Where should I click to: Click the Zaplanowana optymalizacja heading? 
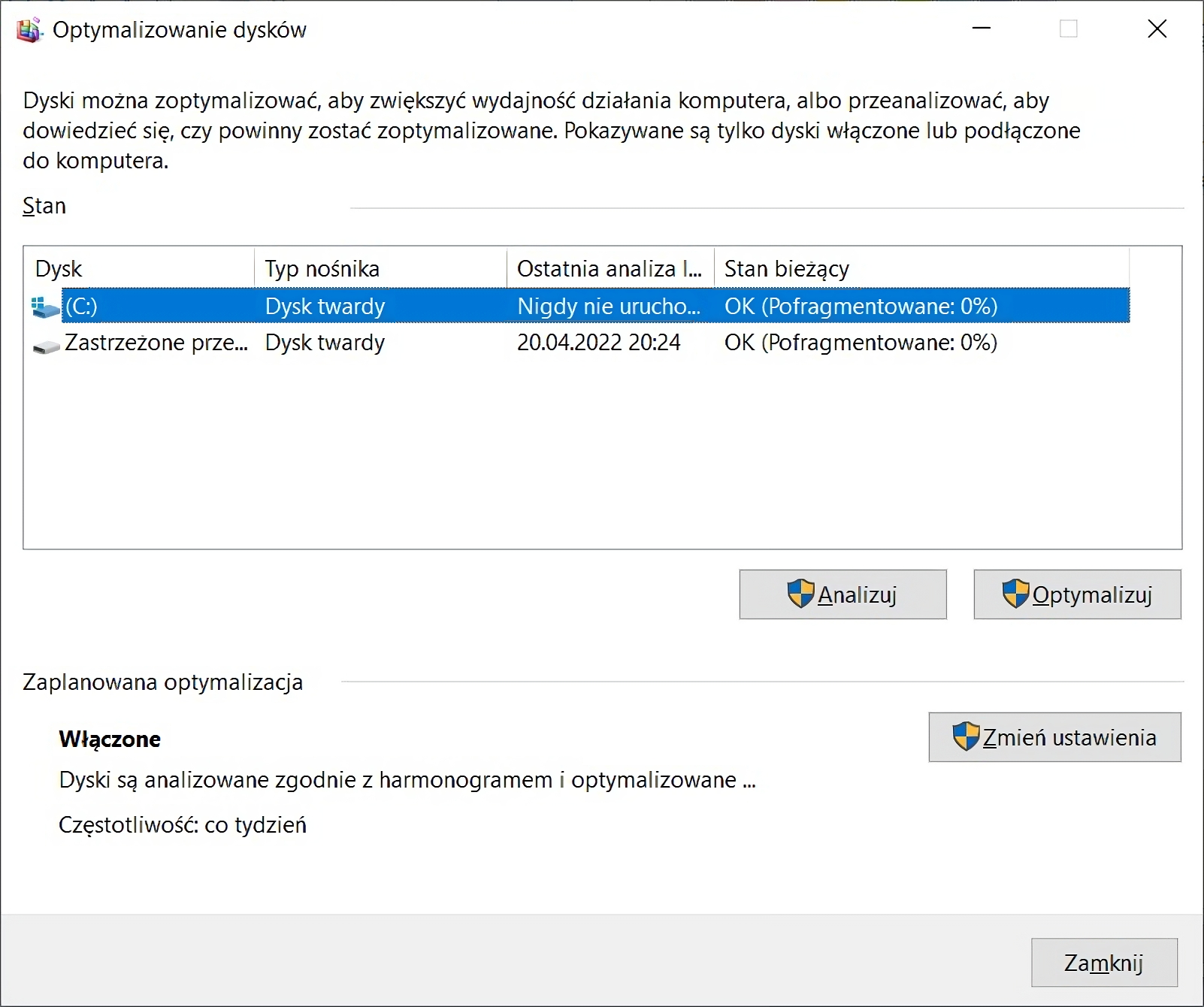pos(162,682)
